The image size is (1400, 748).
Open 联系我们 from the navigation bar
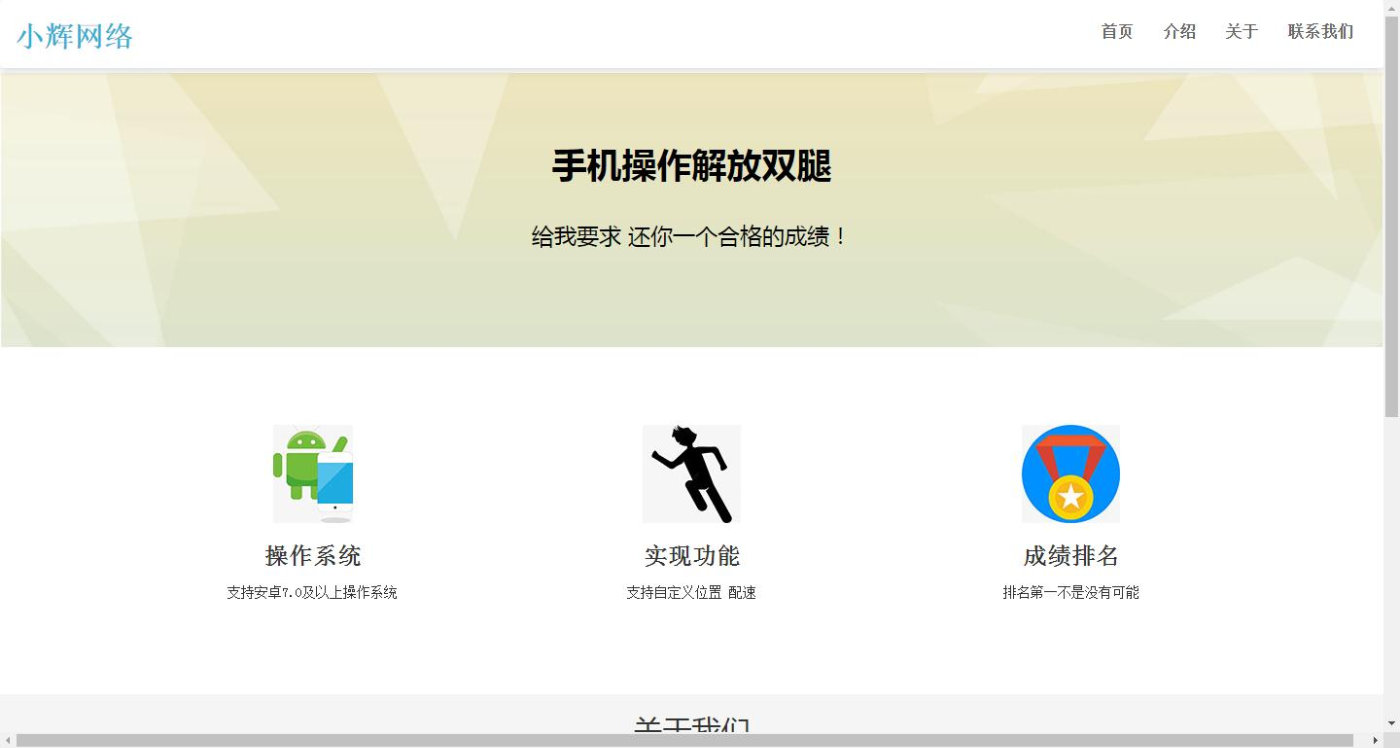(x=1319, y=32)
